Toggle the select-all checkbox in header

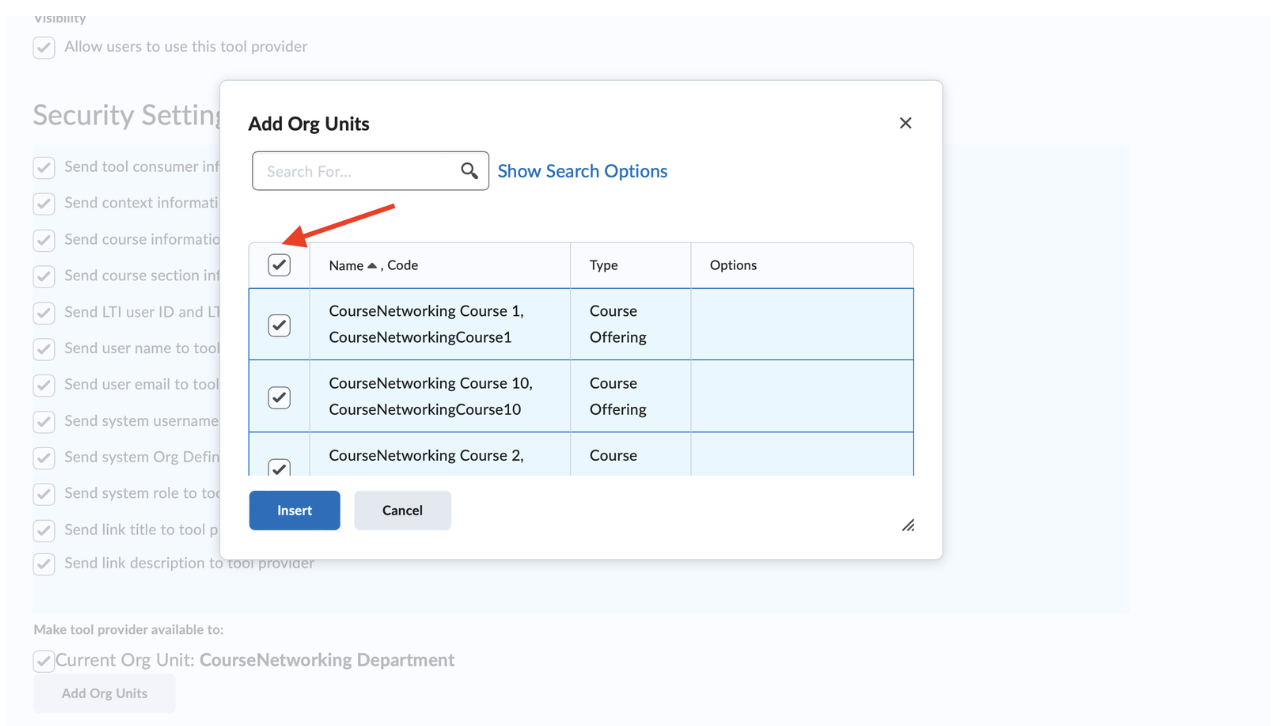pyautogui.click(x=279, y=265)
